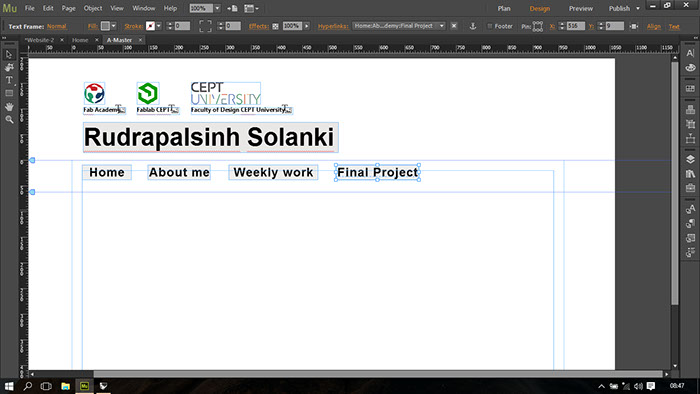Viewport: 700px width, 394px height.
Task: Switch to Plan view
Action: 504,8
